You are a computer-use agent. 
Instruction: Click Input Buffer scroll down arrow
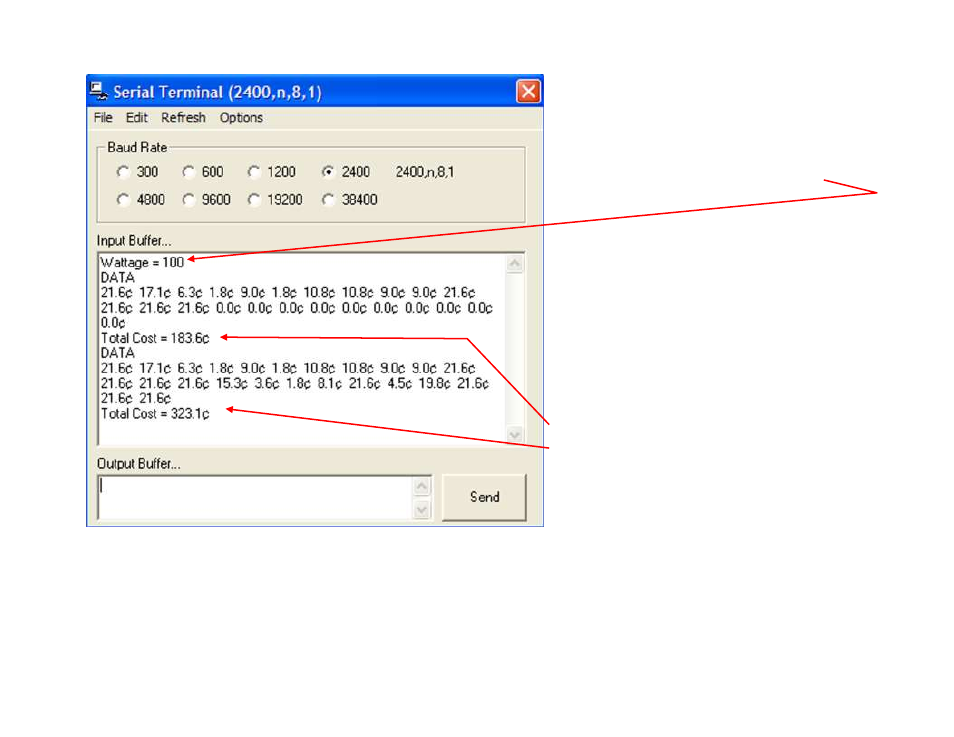pyautogui.click(x=514, y=435)
